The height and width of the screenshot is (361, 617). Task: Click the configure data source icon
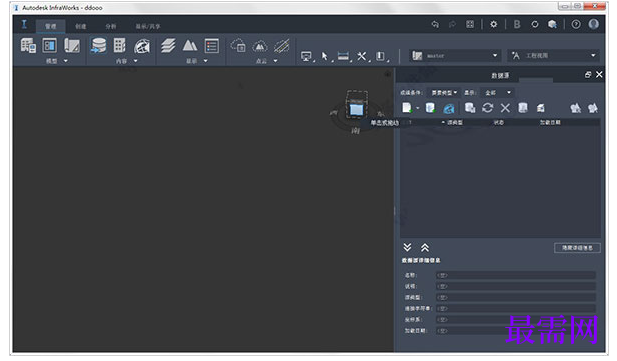(523, 108)
